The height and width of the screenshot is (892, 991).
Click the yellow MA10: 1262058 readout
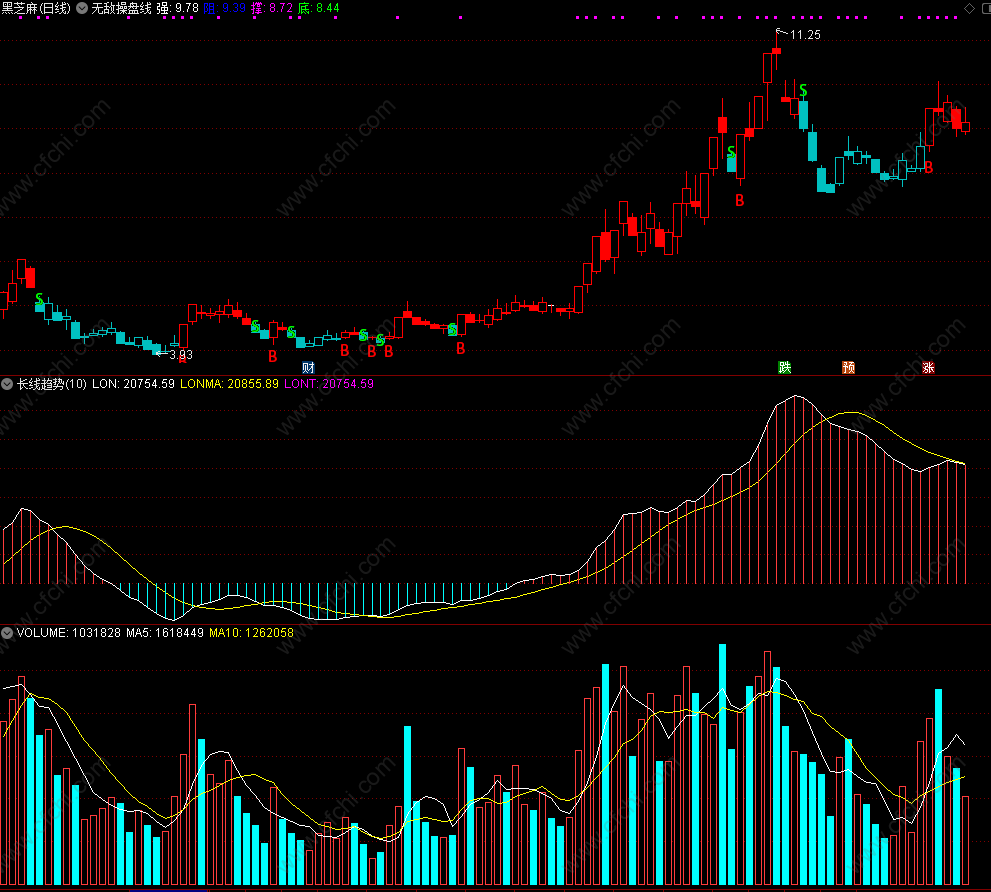pyautogui.click(x=251, y=633)
